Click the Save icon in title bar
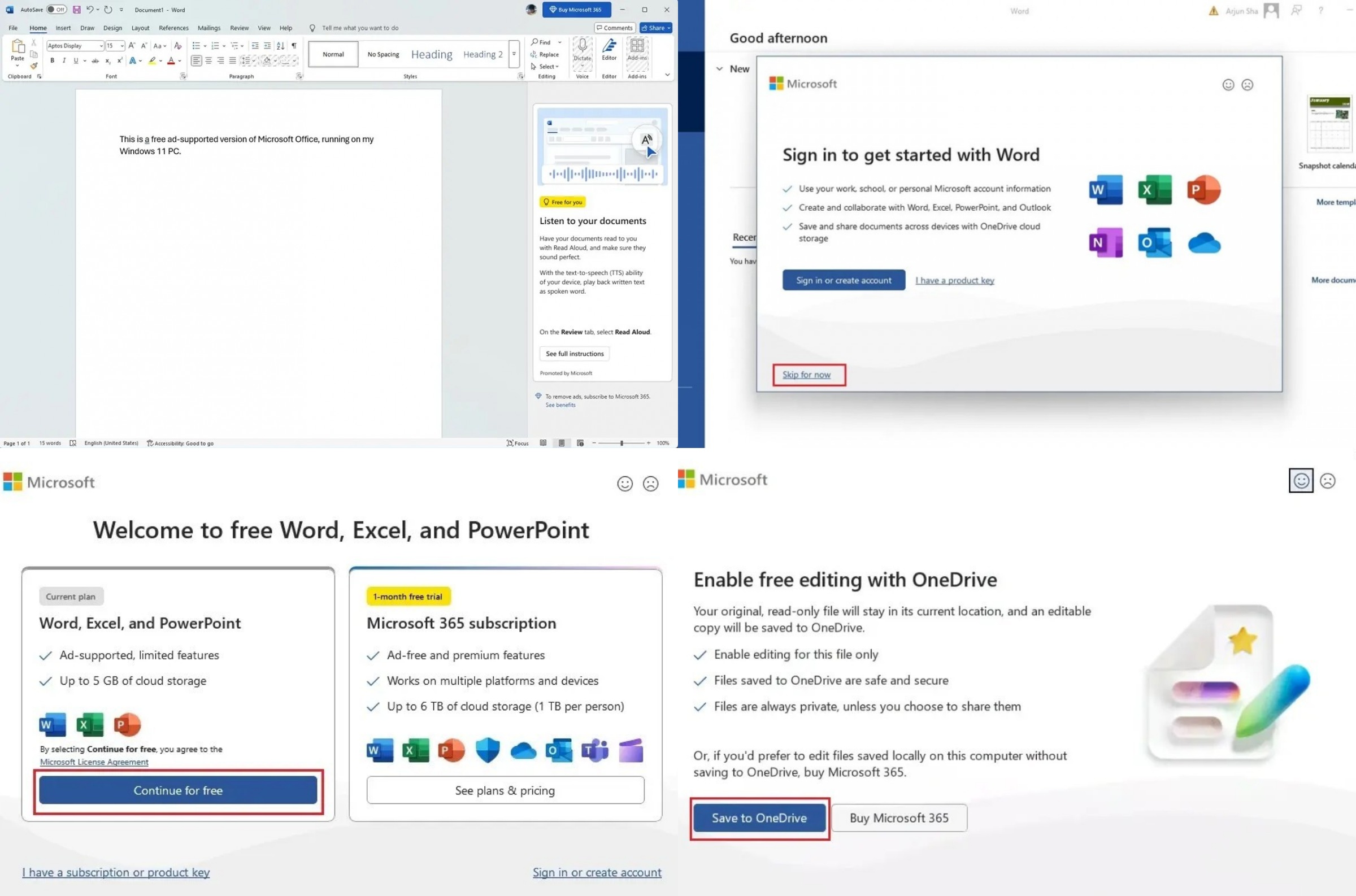This screenshot has width=1356, height=896. click(77, 10)
